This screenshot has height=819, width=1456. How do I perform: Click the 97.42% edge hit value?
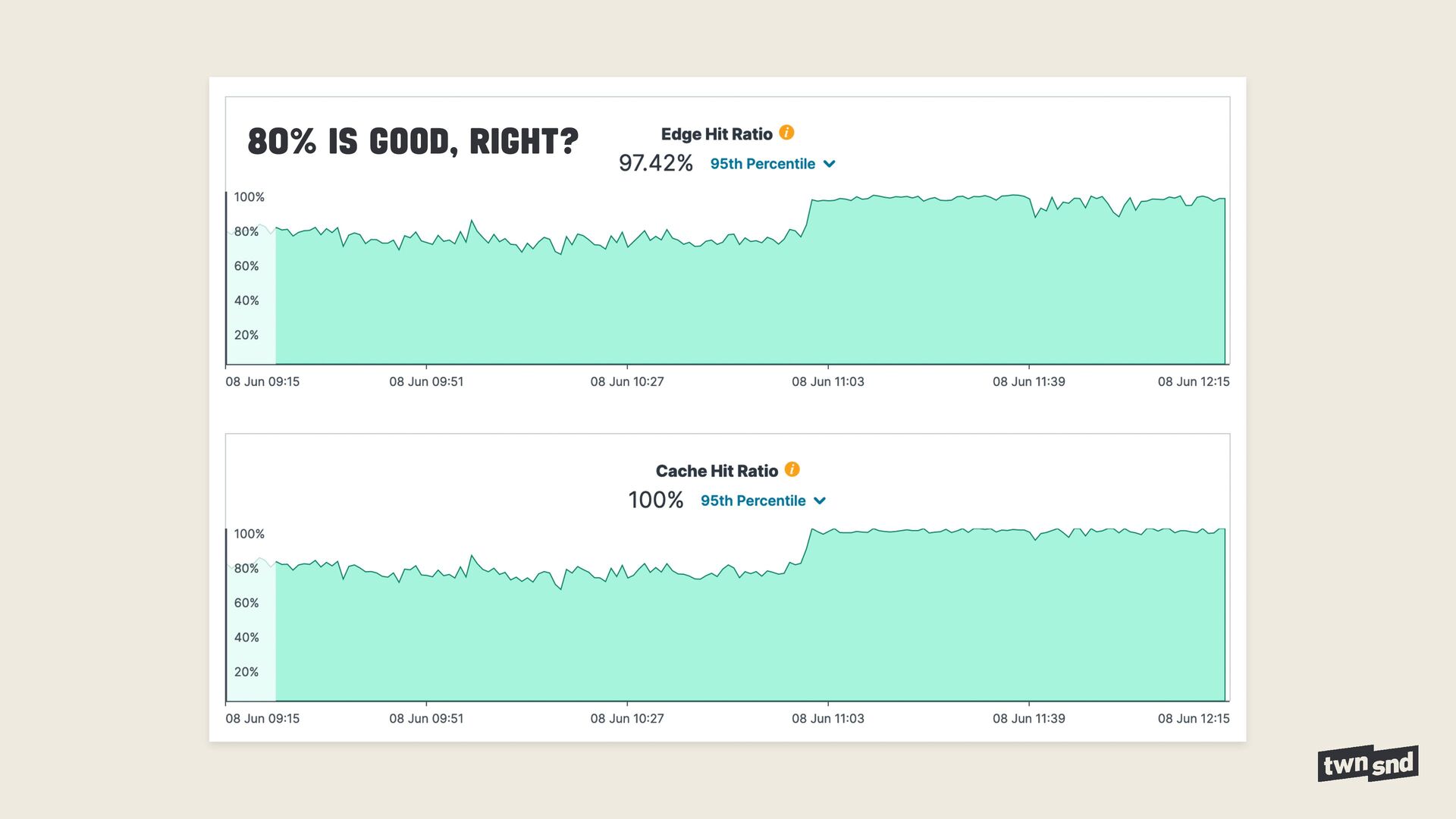coord(655,163)
